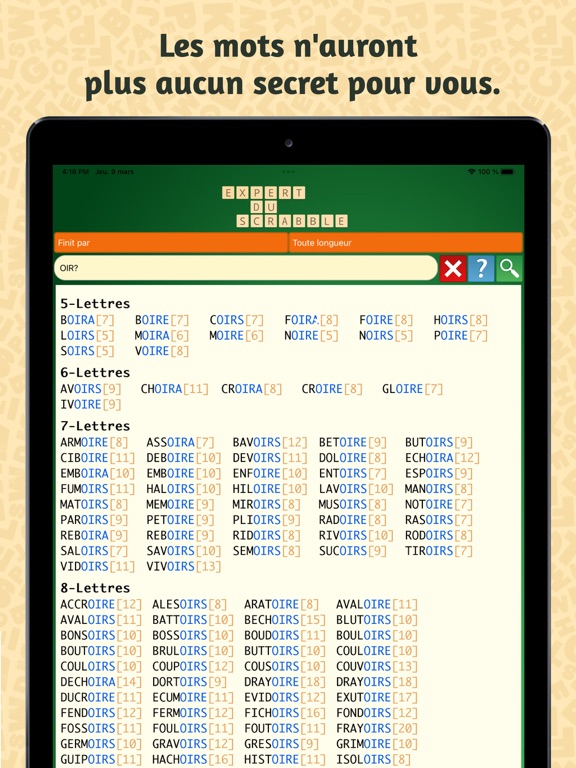The height and width of the screenshot is (768, 576).
Task: Select the word SAVOIRS[10]
Action: 184,551
